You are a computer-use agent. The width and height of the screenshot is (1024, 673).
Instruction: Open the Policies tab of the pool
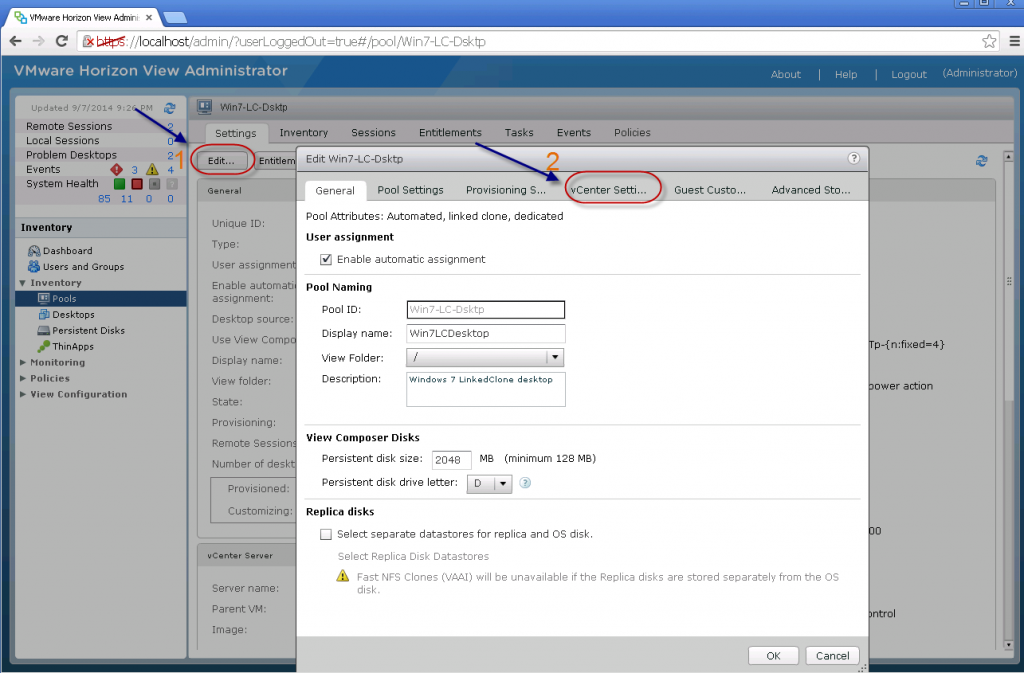(x=632, y=133)
